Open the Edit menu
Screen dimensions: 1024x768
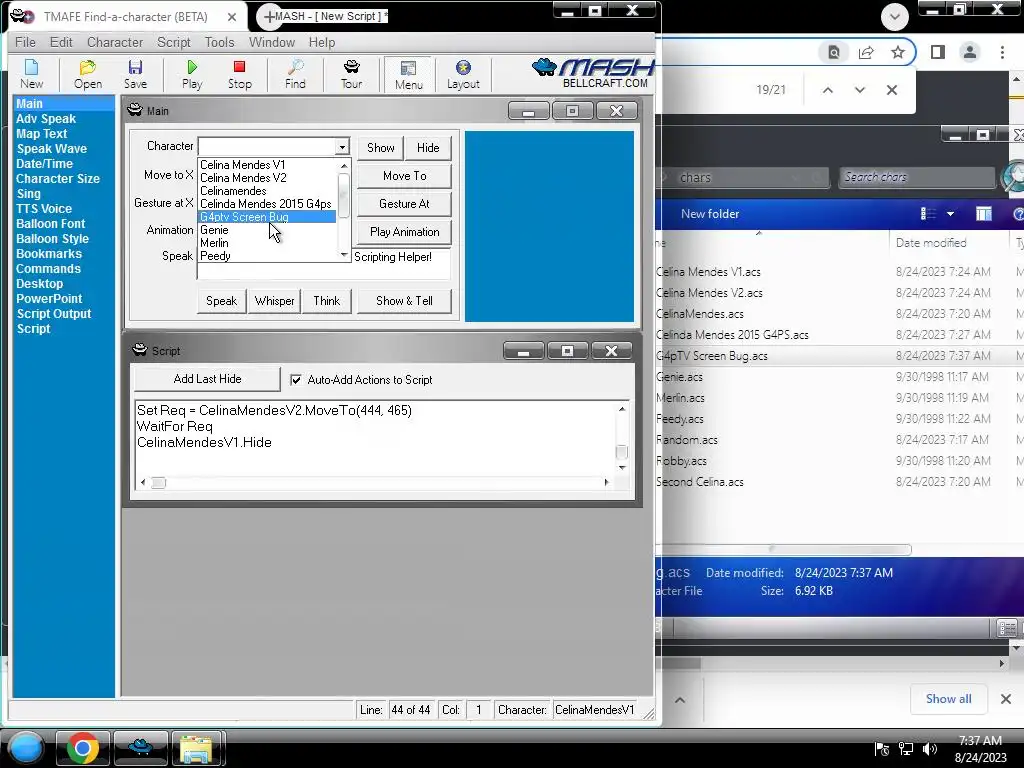coord(61,42)
